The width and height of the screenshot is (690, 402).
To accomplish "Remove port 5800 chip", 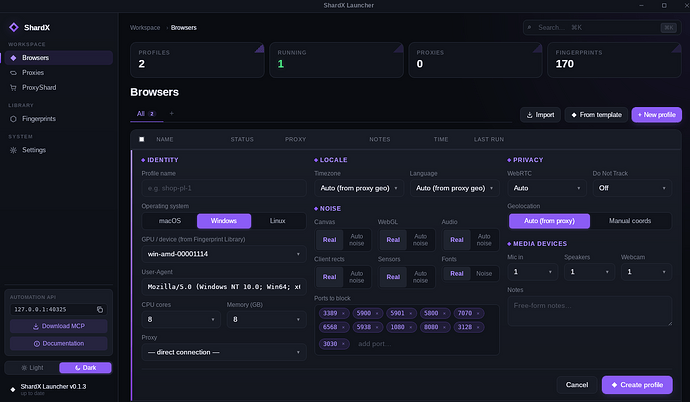I will pos(444,313).
